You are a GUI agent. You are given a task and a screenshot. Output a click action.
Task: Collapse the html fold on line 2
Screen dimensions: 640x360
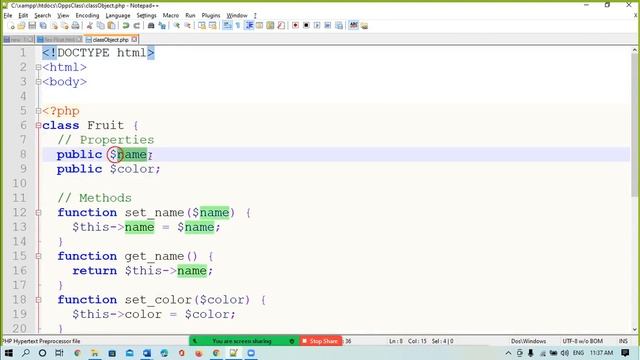pyautogui.click(x=38, y=67)
